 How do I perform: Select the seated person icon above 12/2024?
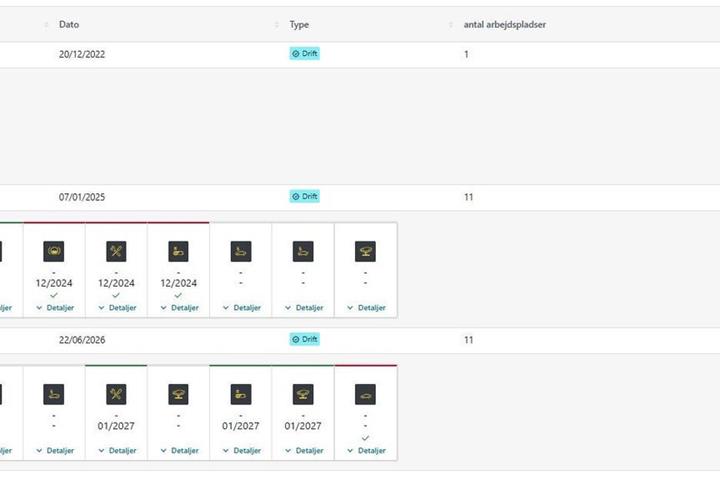179,251
